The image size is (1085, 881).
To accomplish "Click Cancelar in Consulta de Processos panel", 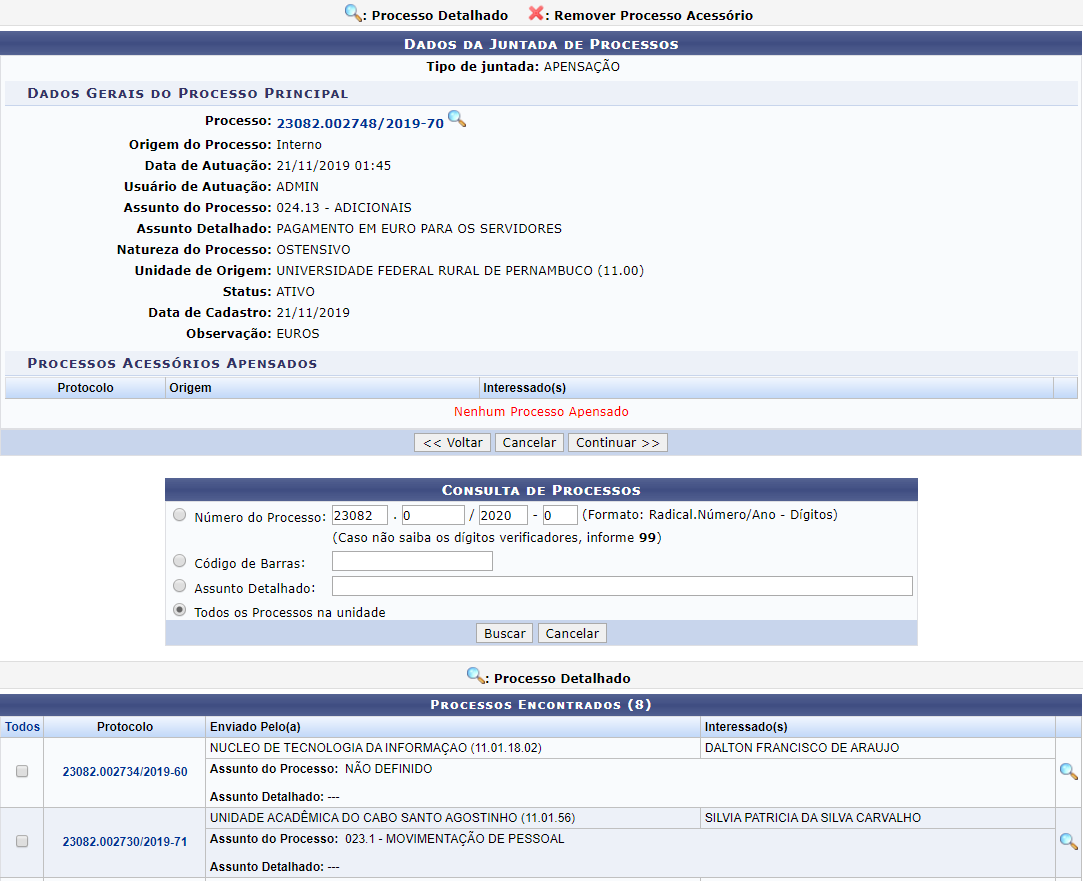I will 572,633.
